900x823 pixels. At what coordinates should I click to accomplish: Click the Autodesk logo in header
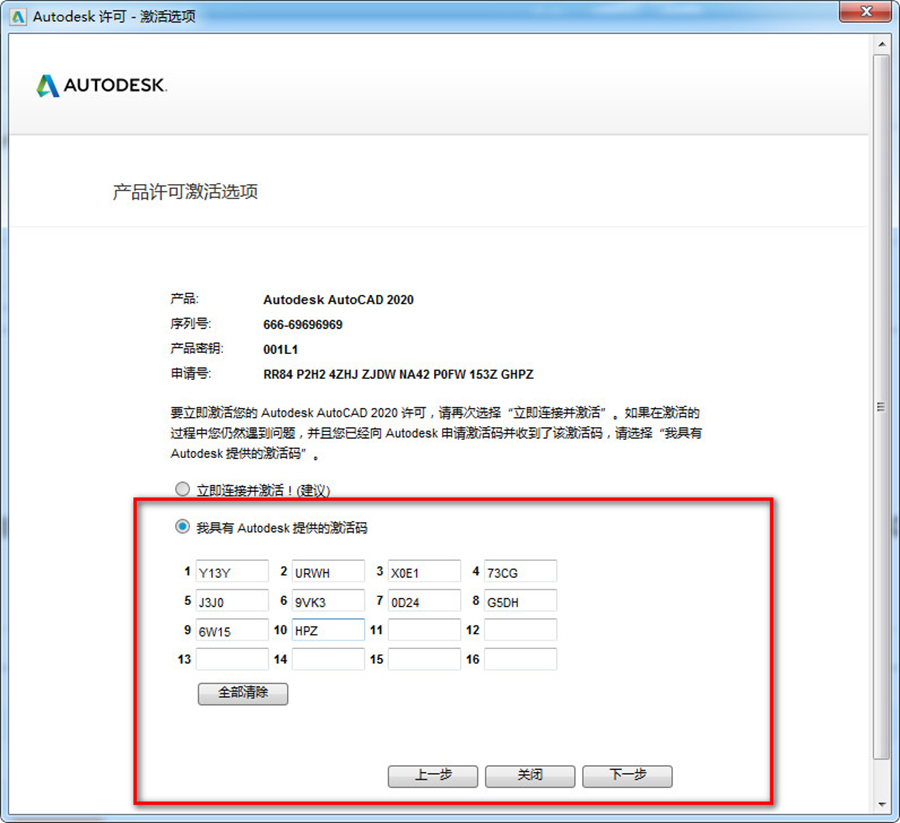tap(102, 86)
